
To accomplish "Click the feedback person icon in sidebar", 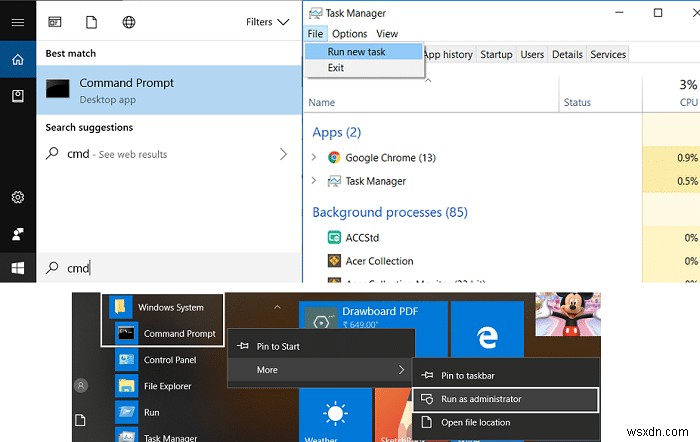I will pos(18,234).
